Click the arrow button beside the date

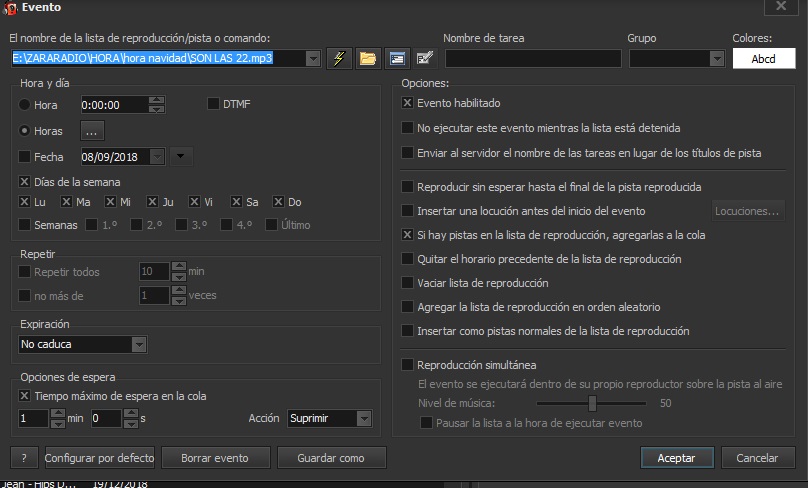pos(181,156)
